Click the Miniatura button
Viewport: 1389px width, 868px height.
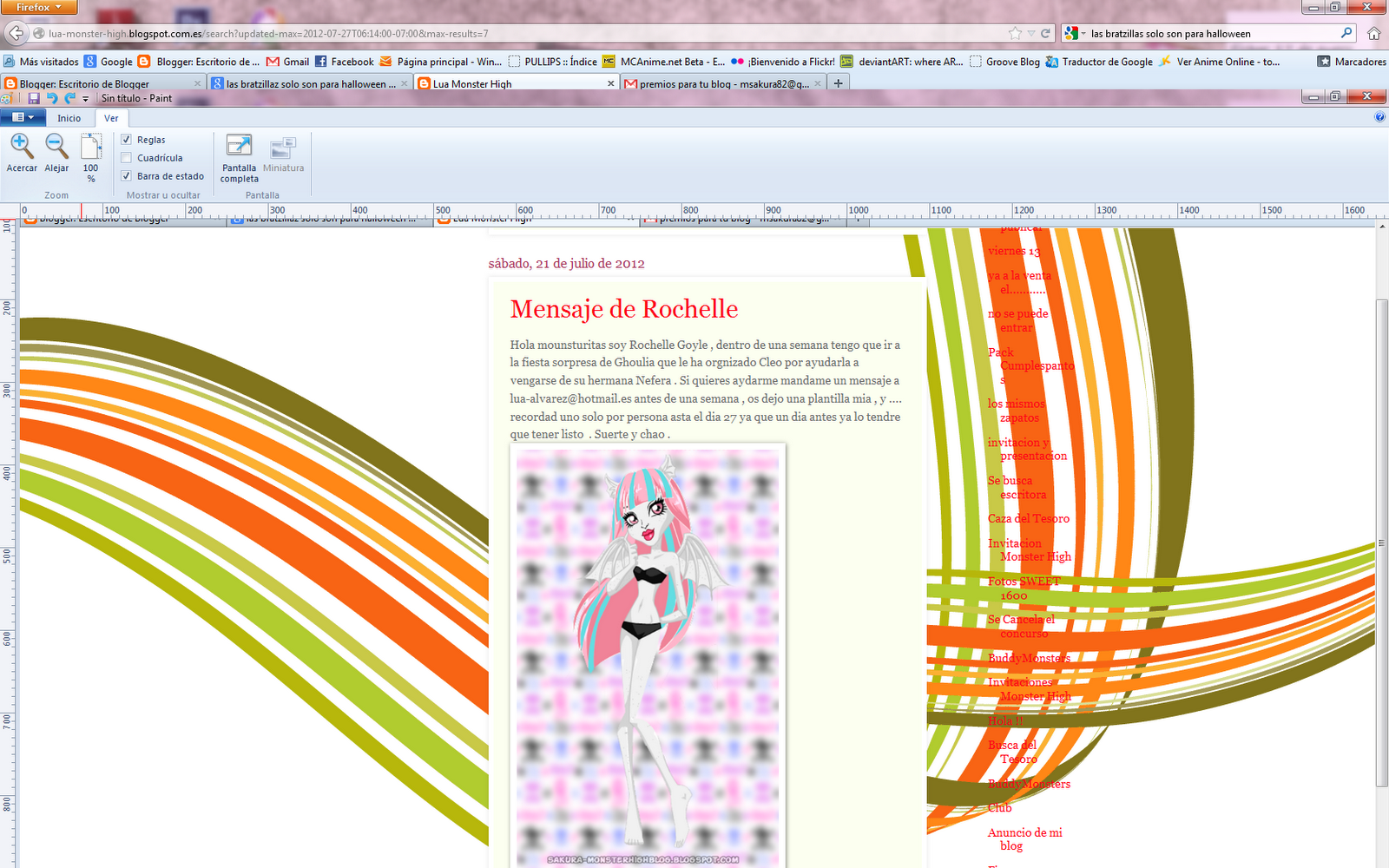pos(284,155)
